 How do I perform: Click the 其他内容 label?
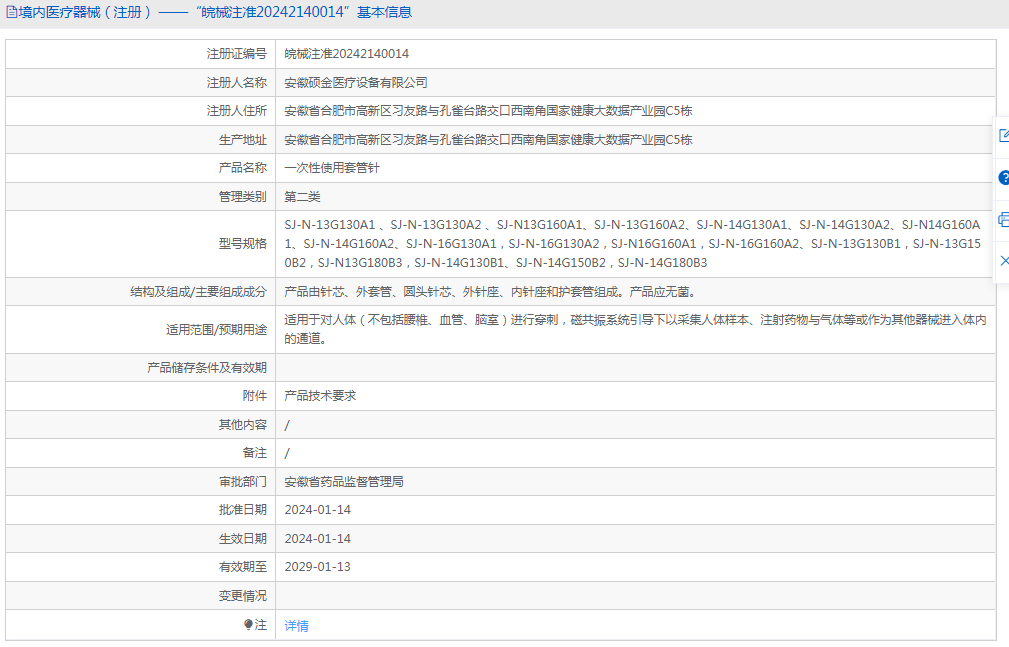tap(243, 425)
